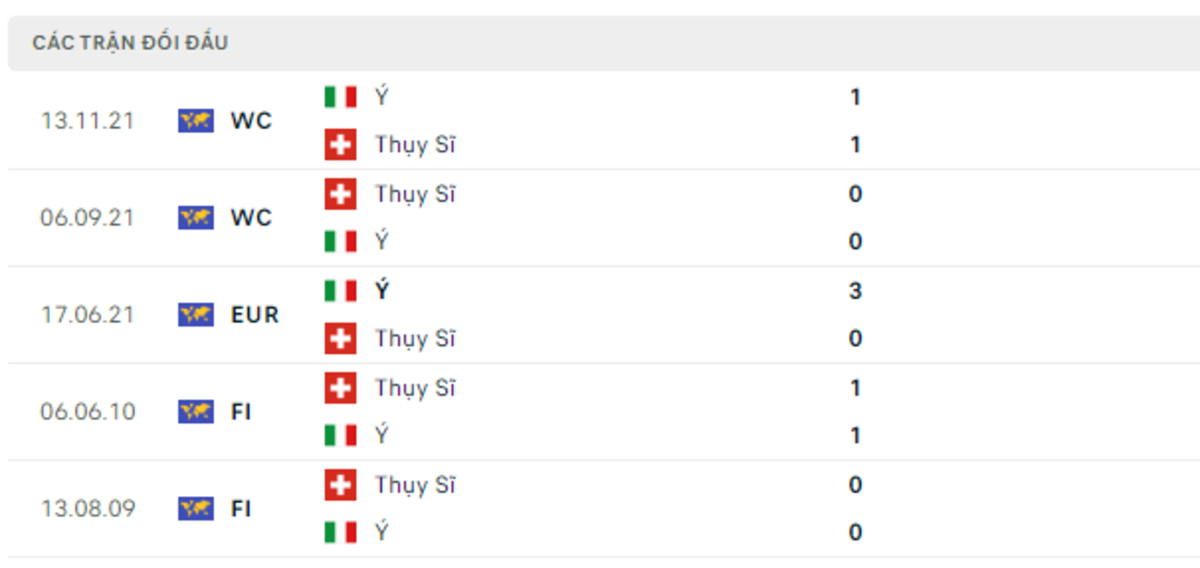The width and height of the screenshot is (1200, 568).
Task: Select the EUR competition label
Action: click(x=254, y=315)
